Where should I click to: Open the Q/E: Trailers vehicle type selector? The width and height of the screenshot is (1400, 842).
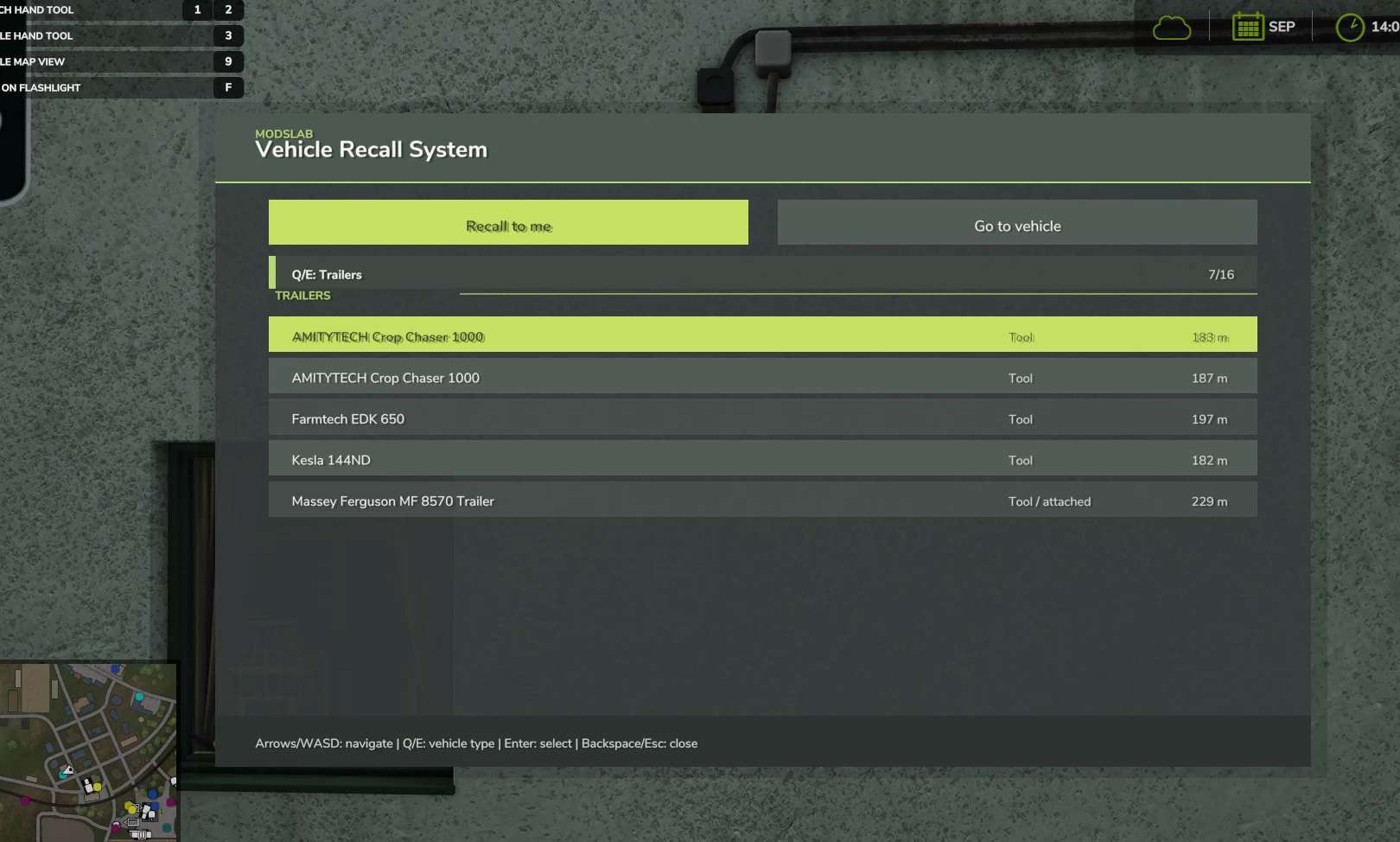[327, 274]
